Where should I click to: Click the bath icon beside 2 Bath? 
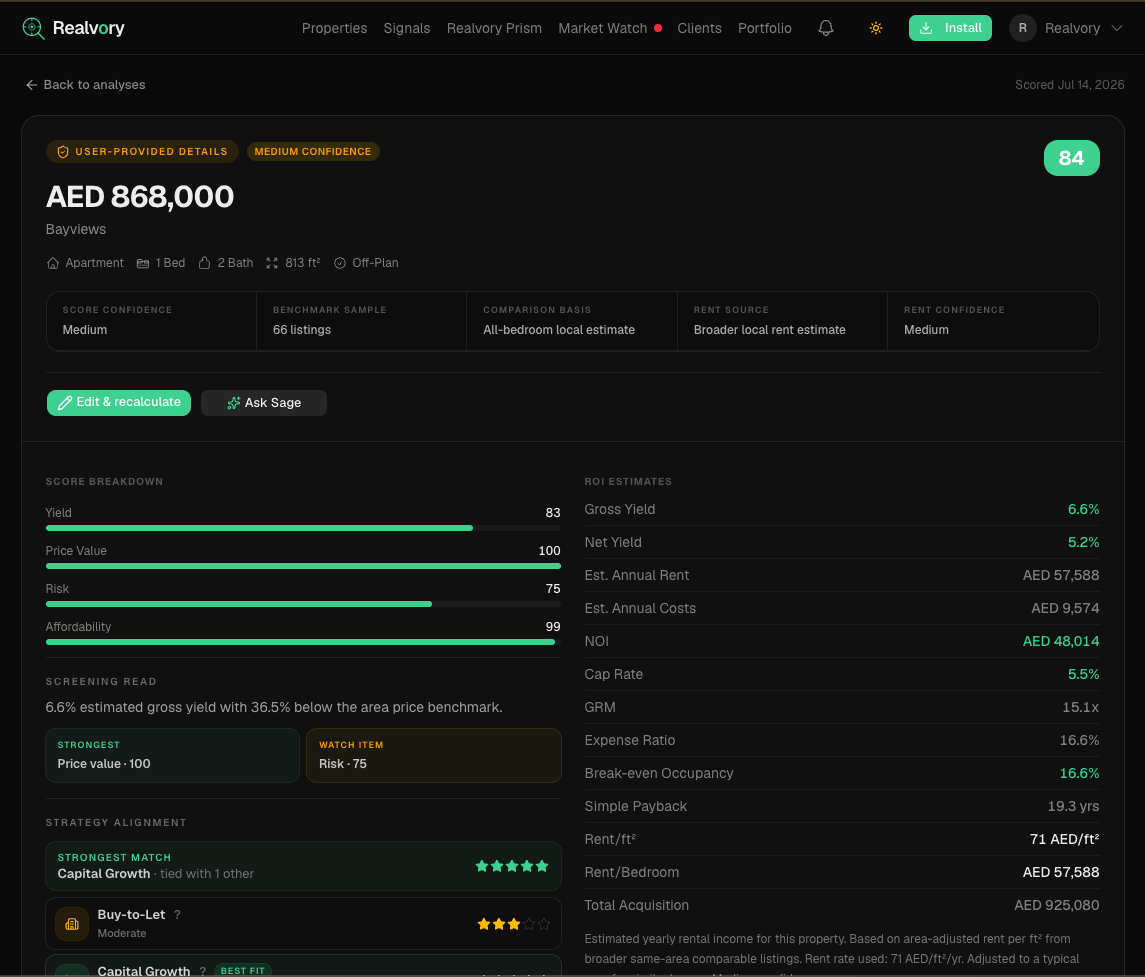tap(204, 263)
